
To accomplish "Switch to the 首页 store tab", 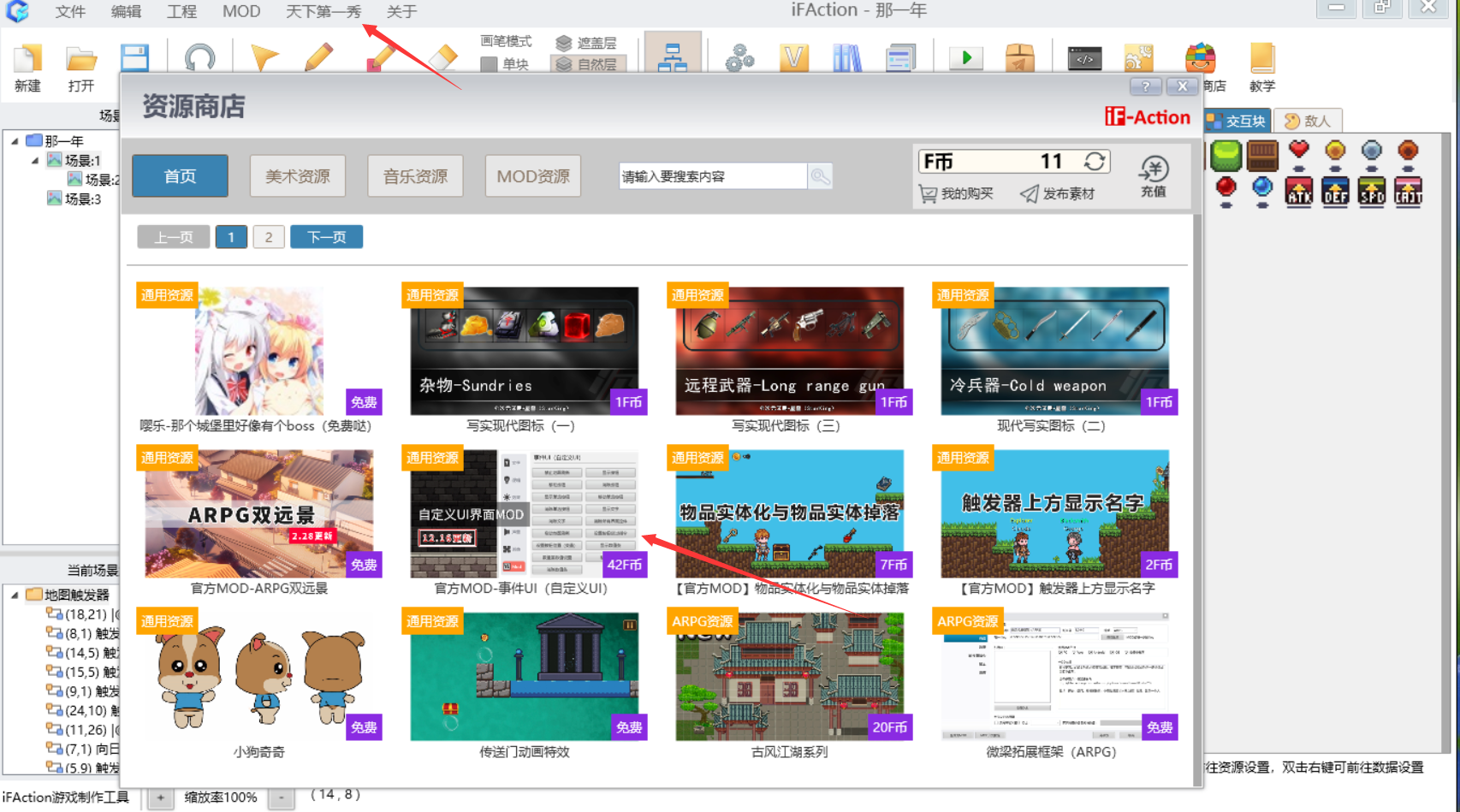I will tap(181, 176).
